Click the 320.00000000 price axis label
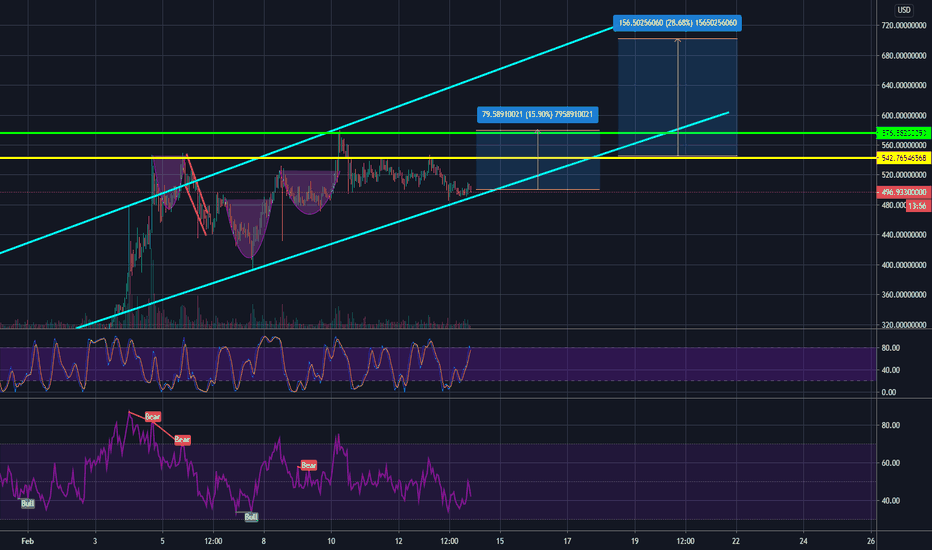This screenshot has width=932, height=550. click(x=903, y=325)
